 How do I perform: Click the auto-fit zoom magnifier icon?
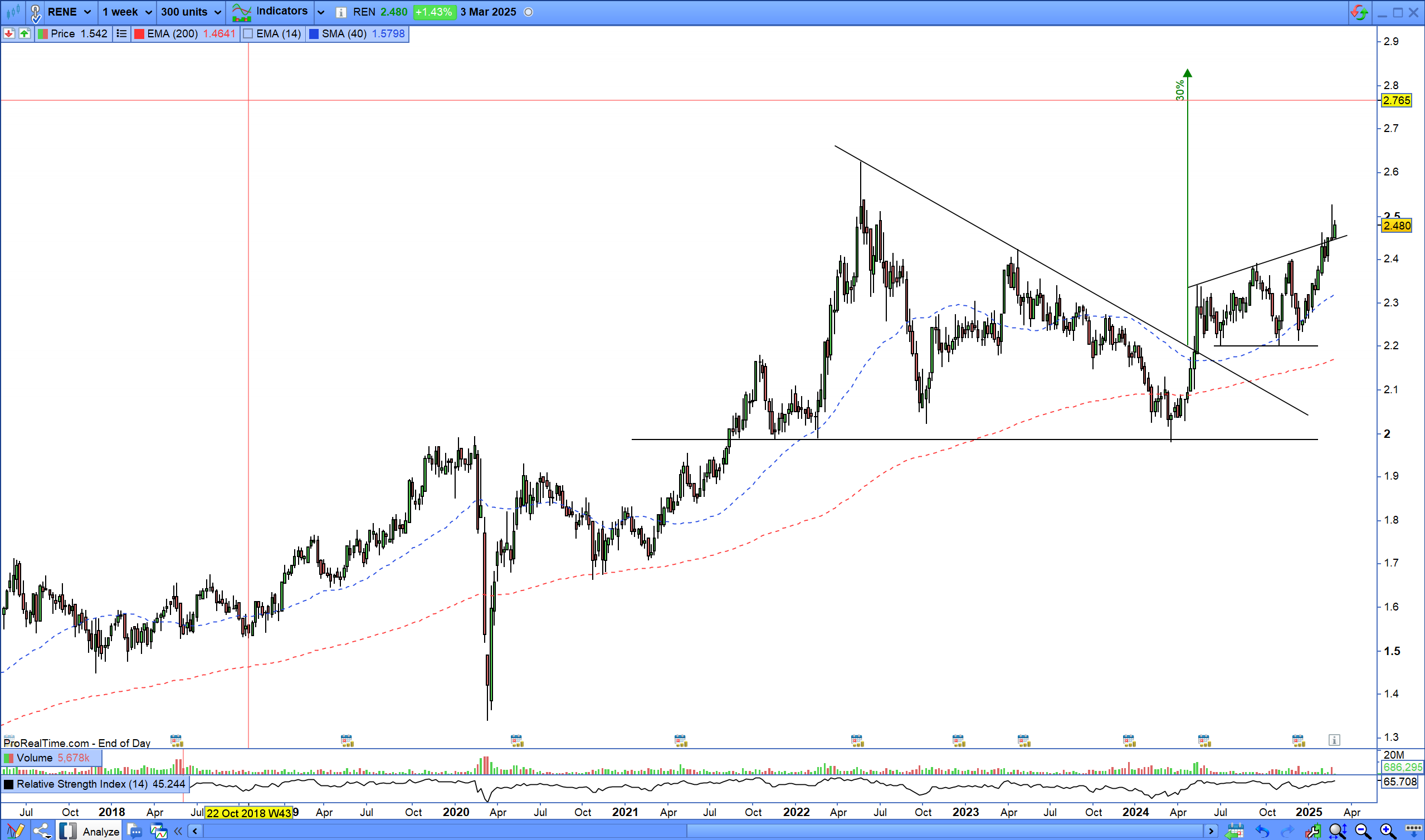[x=1338, y=831]
